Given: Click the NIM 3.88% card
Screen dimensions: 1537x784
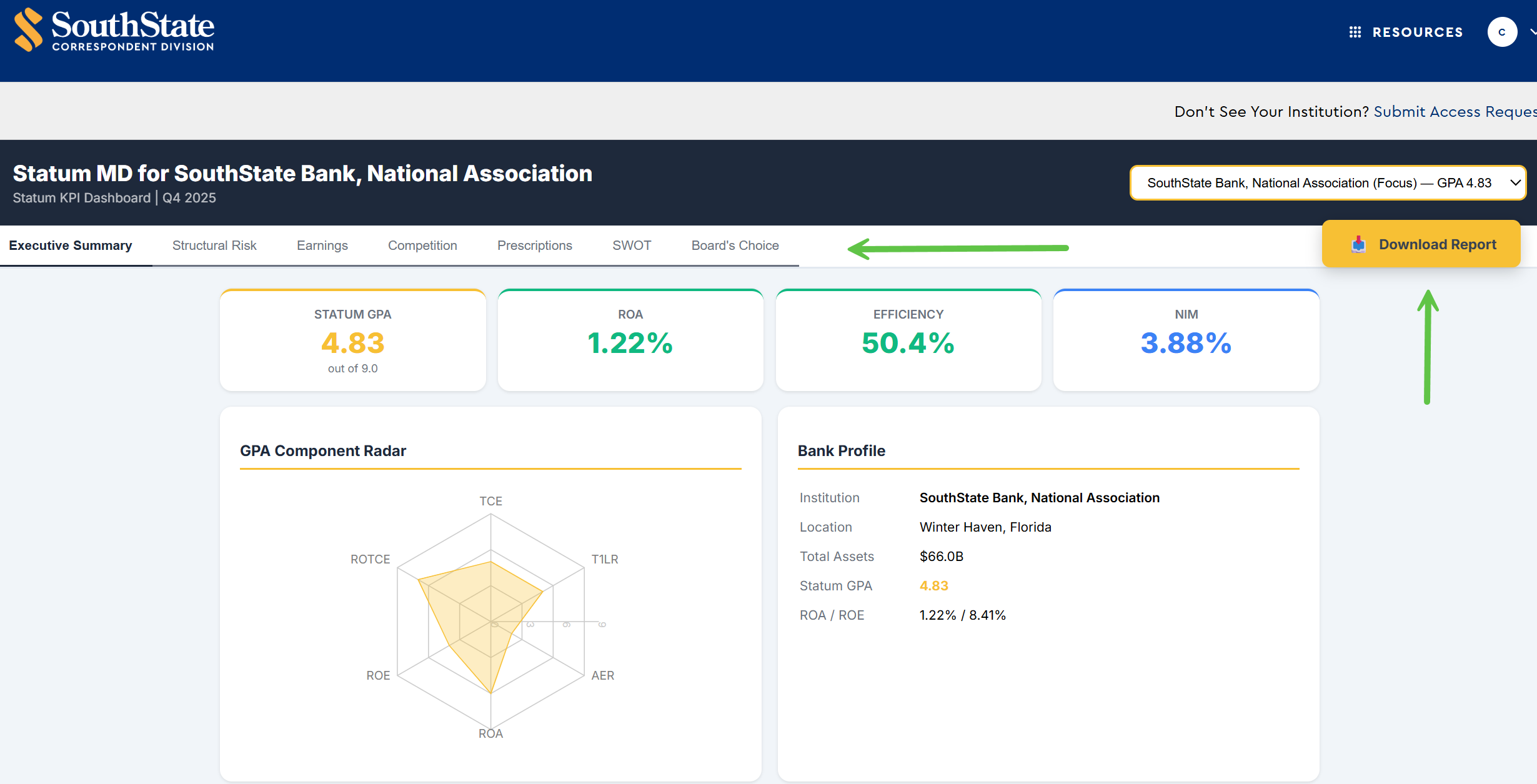Looking at the screenshot, I should coord(1185,341).
